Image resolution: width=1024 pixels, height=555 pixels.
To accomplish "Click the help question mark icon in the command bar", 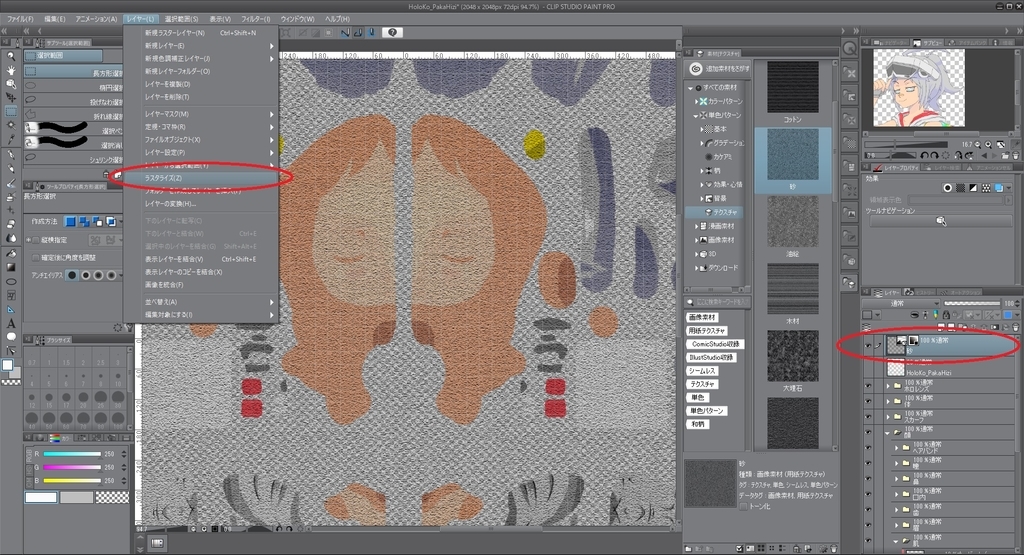I will tap(392, 32).
